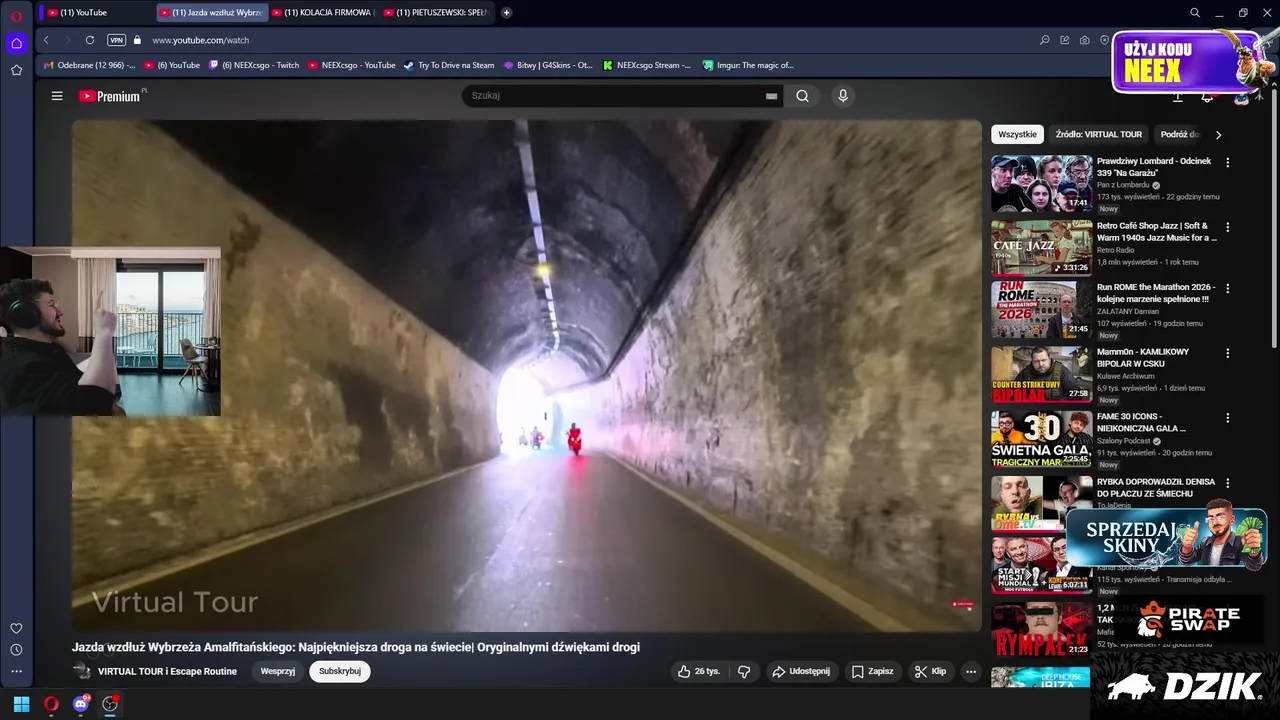Click the address bar URL field
Screen dimensions: 1280x720
click(x=590, y=40)
